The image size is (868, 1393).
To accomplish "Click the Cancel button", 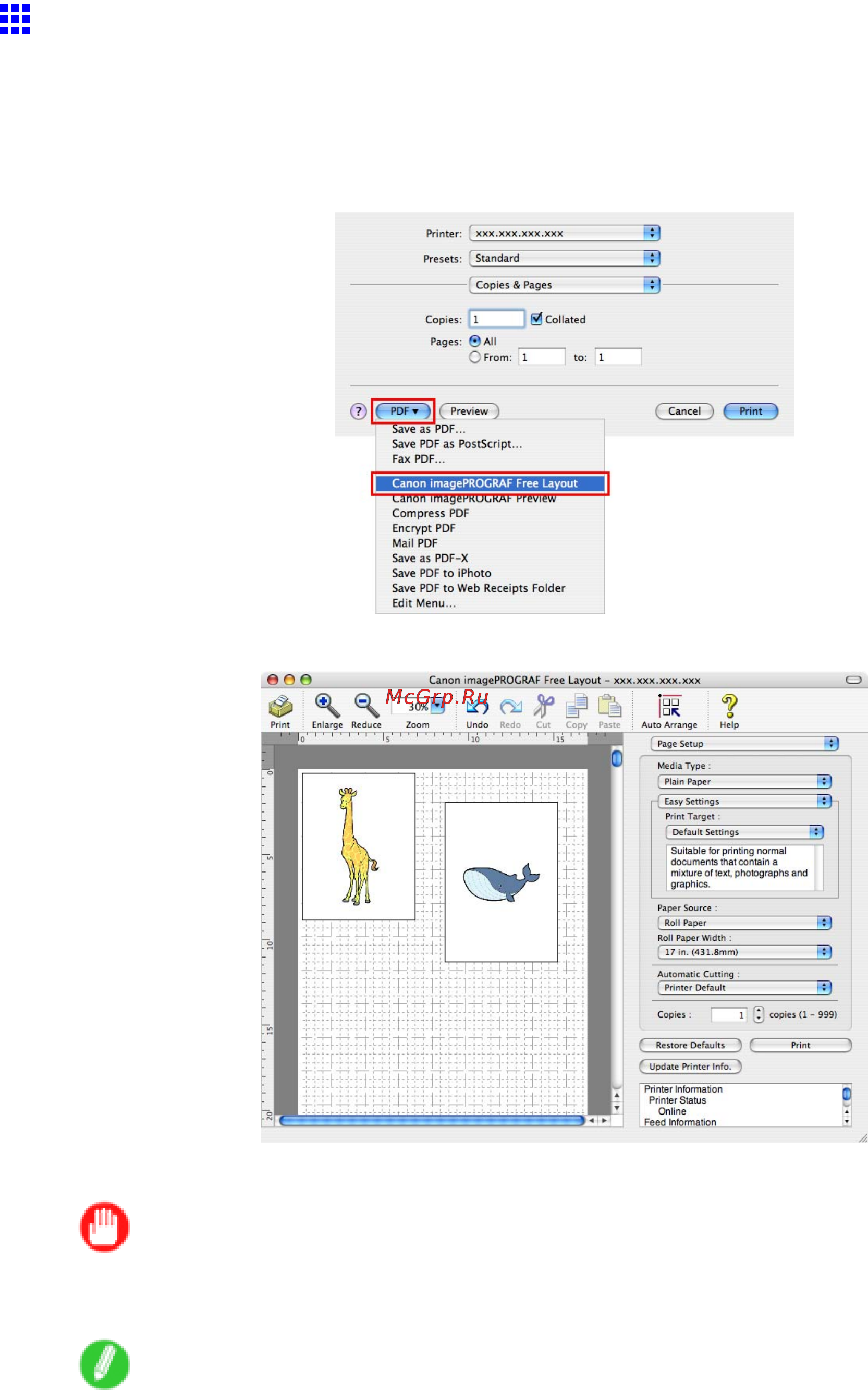I will (x=684, y=411).
